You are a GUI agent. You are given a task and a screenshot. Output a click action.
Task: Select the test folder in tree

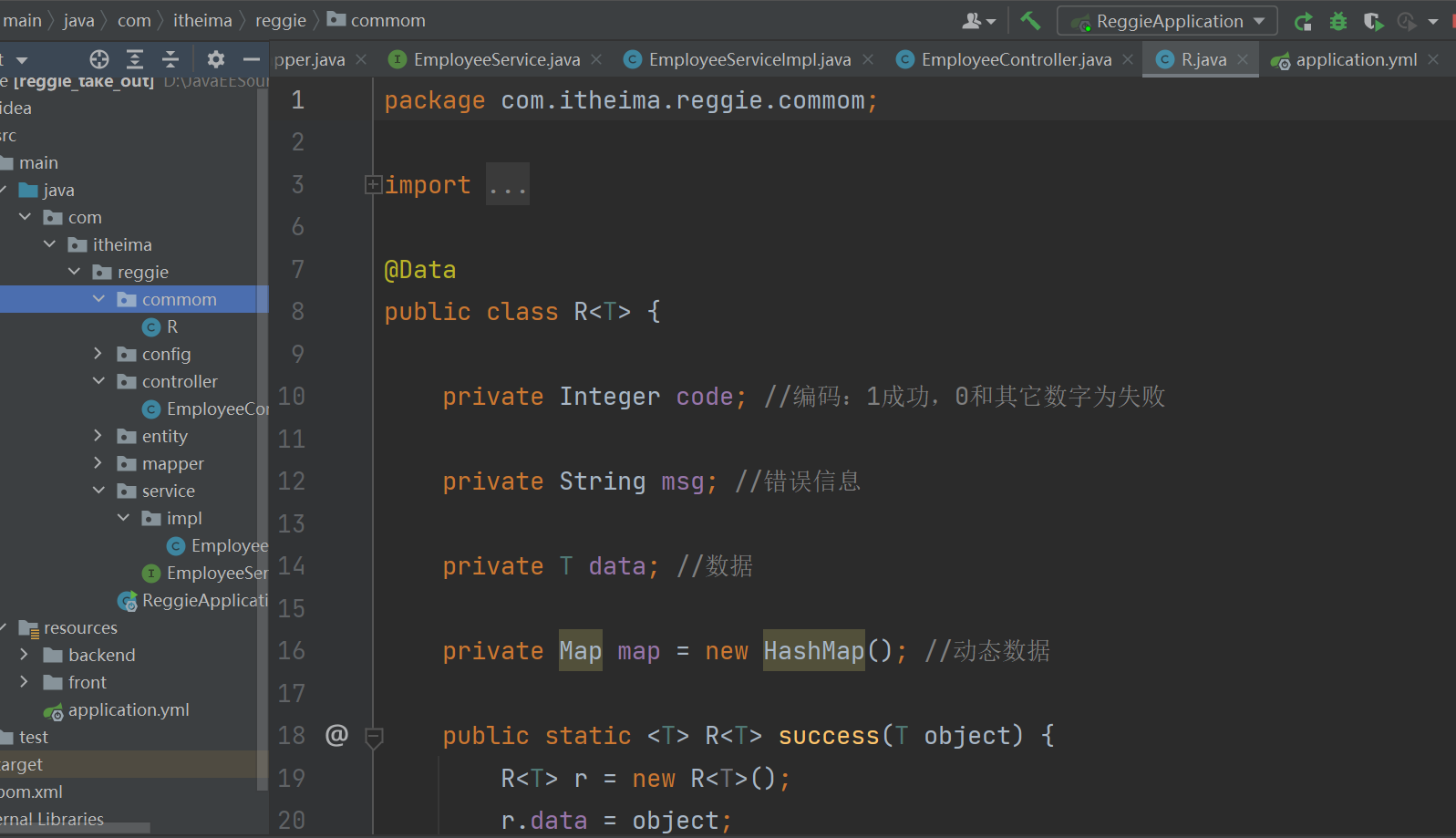(25, 737)
